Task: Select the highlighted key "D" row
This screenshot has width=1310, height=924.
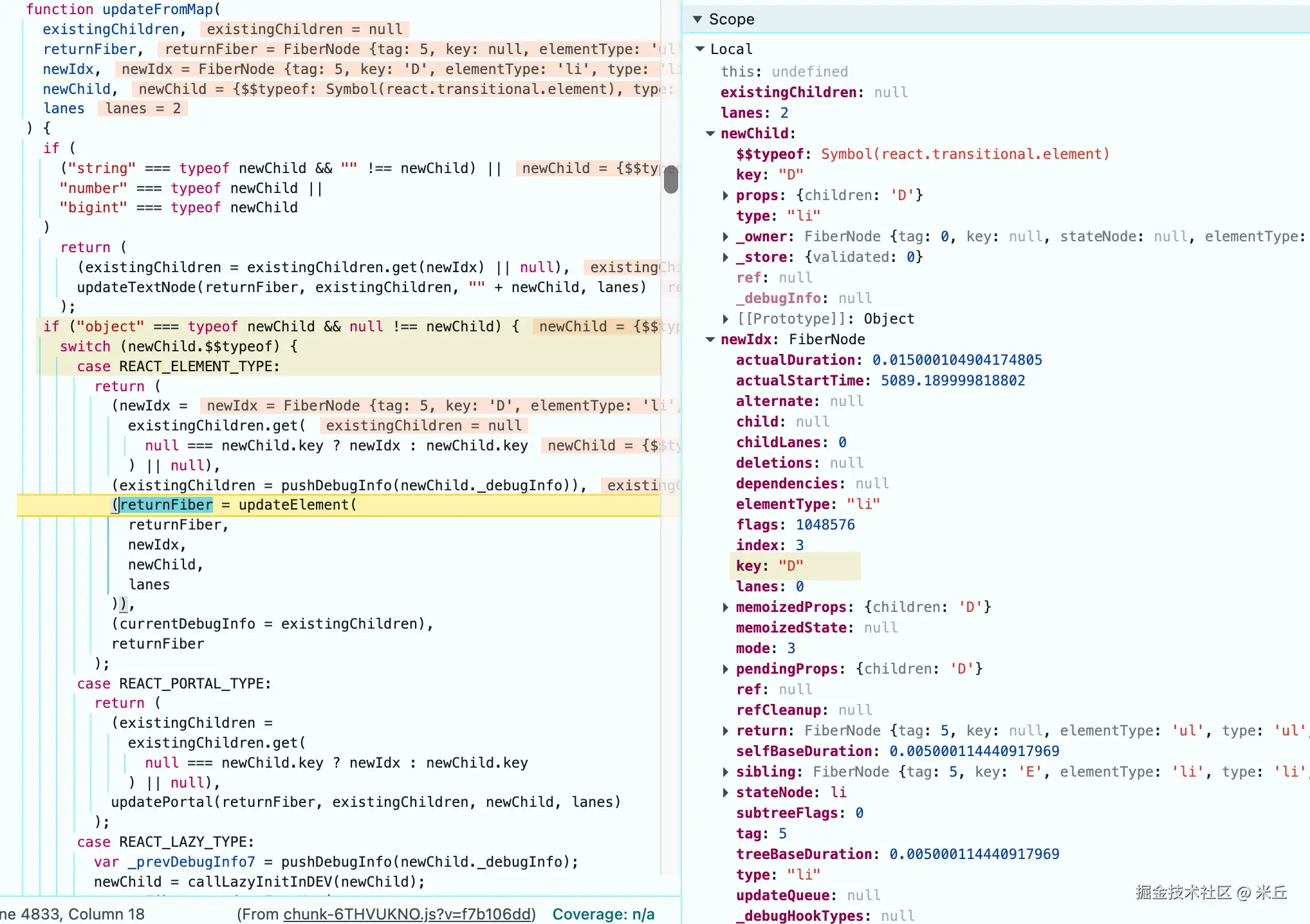Action: 795,566
